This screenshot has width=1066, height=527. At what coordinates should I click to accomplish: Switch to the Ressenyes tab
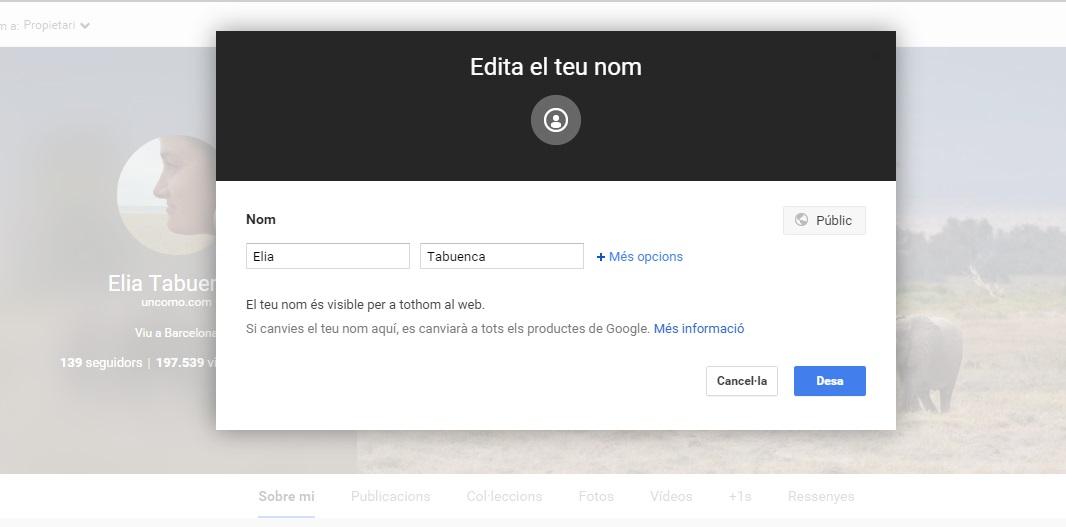820,496
